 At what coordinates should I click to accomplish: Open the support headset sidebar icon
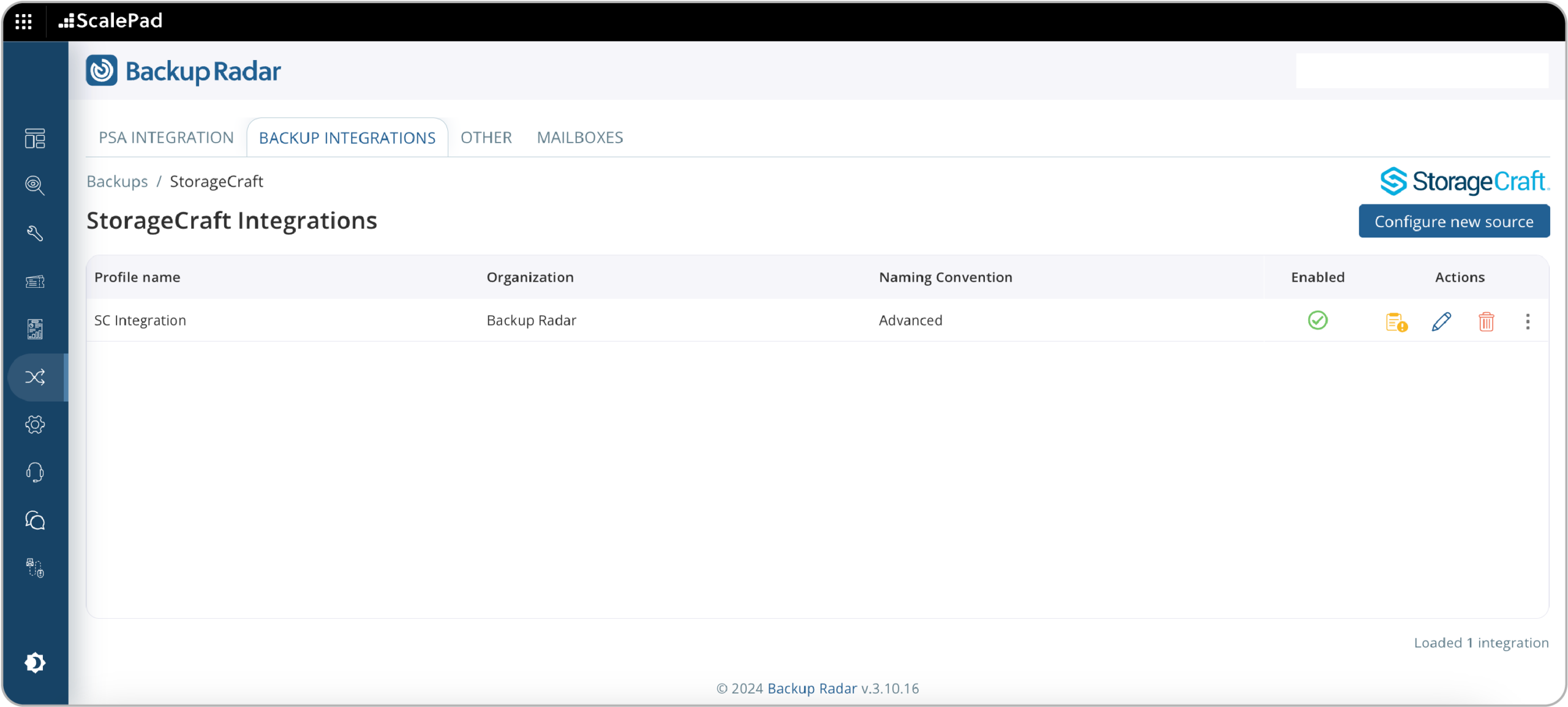[x=35, y=473]
